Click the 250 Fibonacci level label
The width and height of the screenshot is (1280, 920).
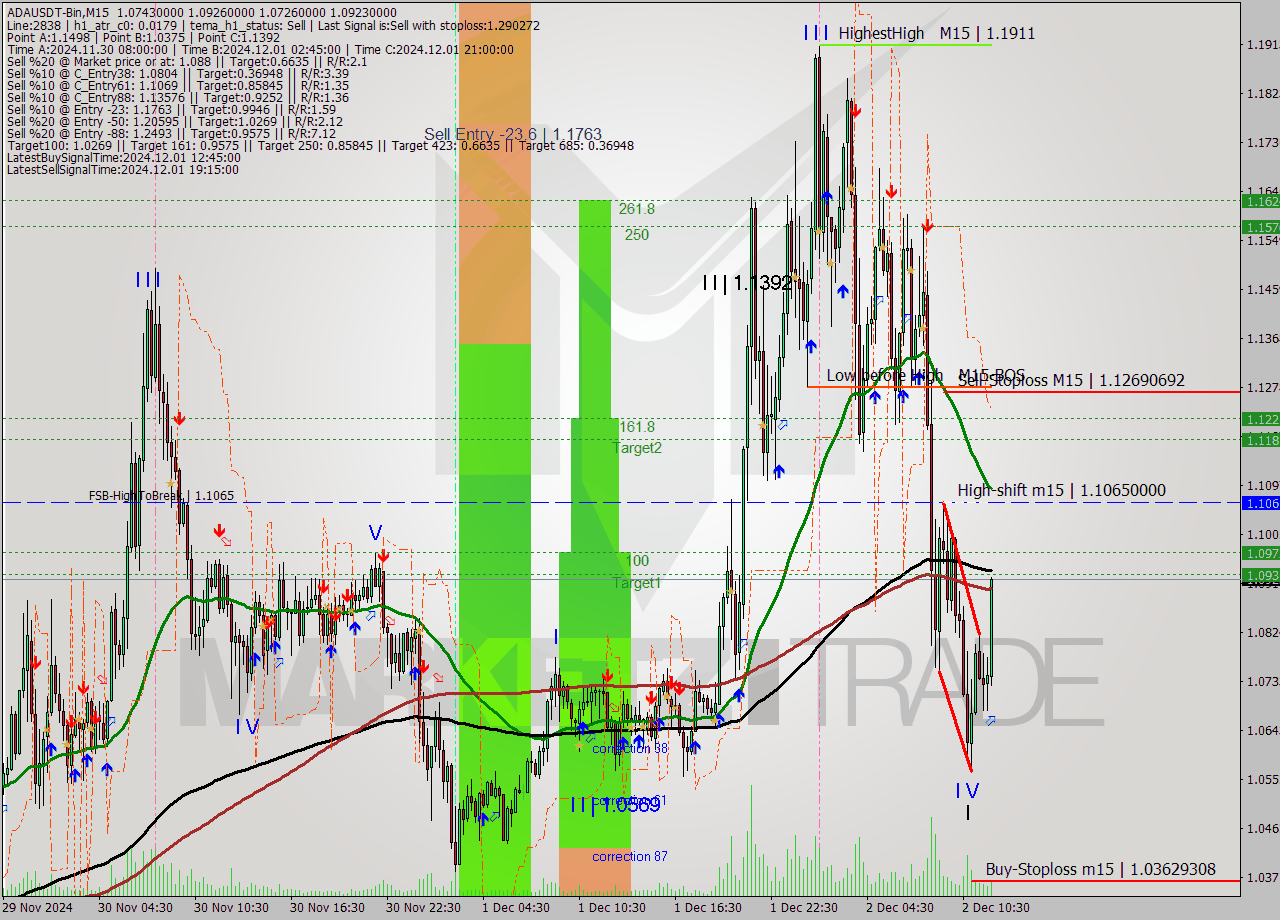[637, 235]
